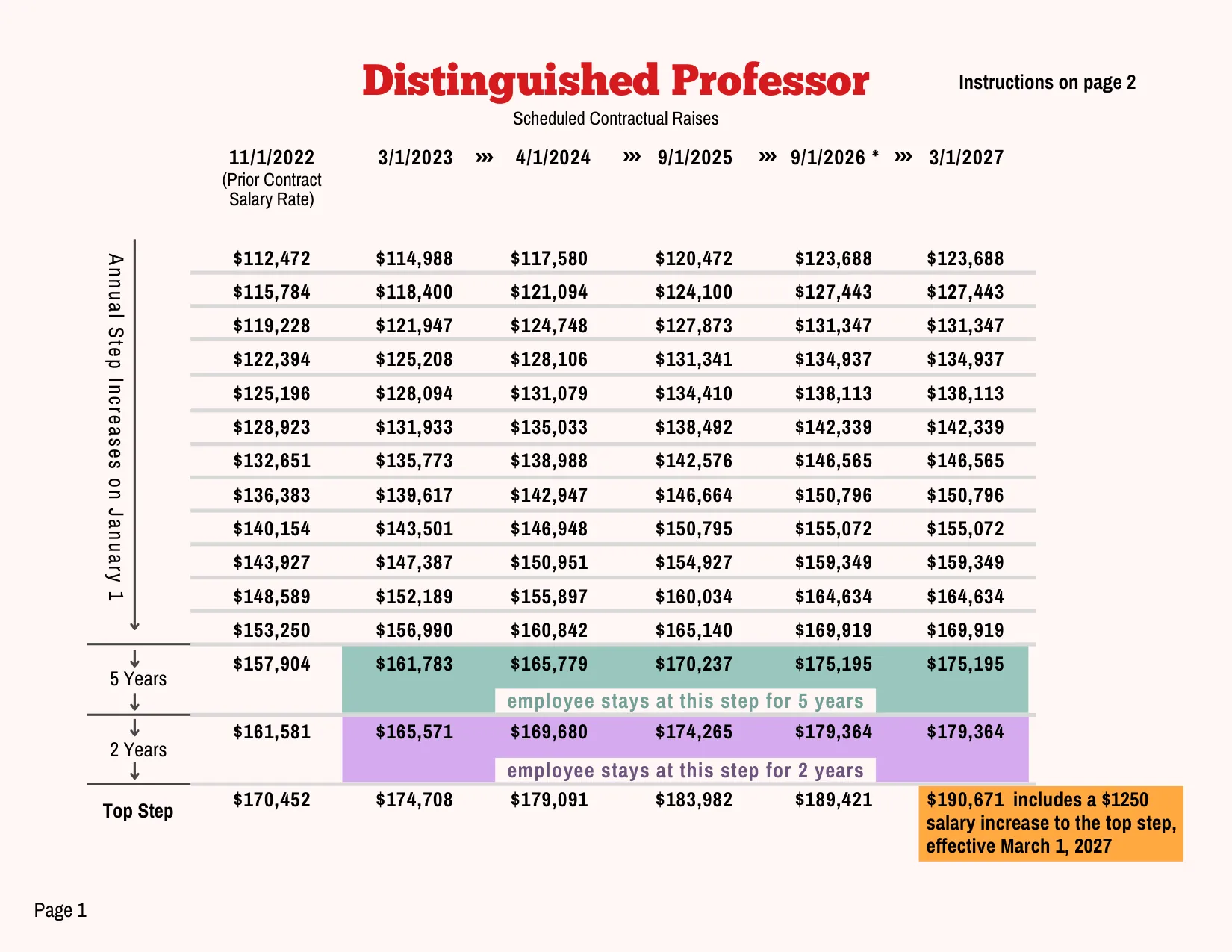Click cell value $174,265 in purple band
The width and height of the screenshot is (1232, 952).
point(694,732)
